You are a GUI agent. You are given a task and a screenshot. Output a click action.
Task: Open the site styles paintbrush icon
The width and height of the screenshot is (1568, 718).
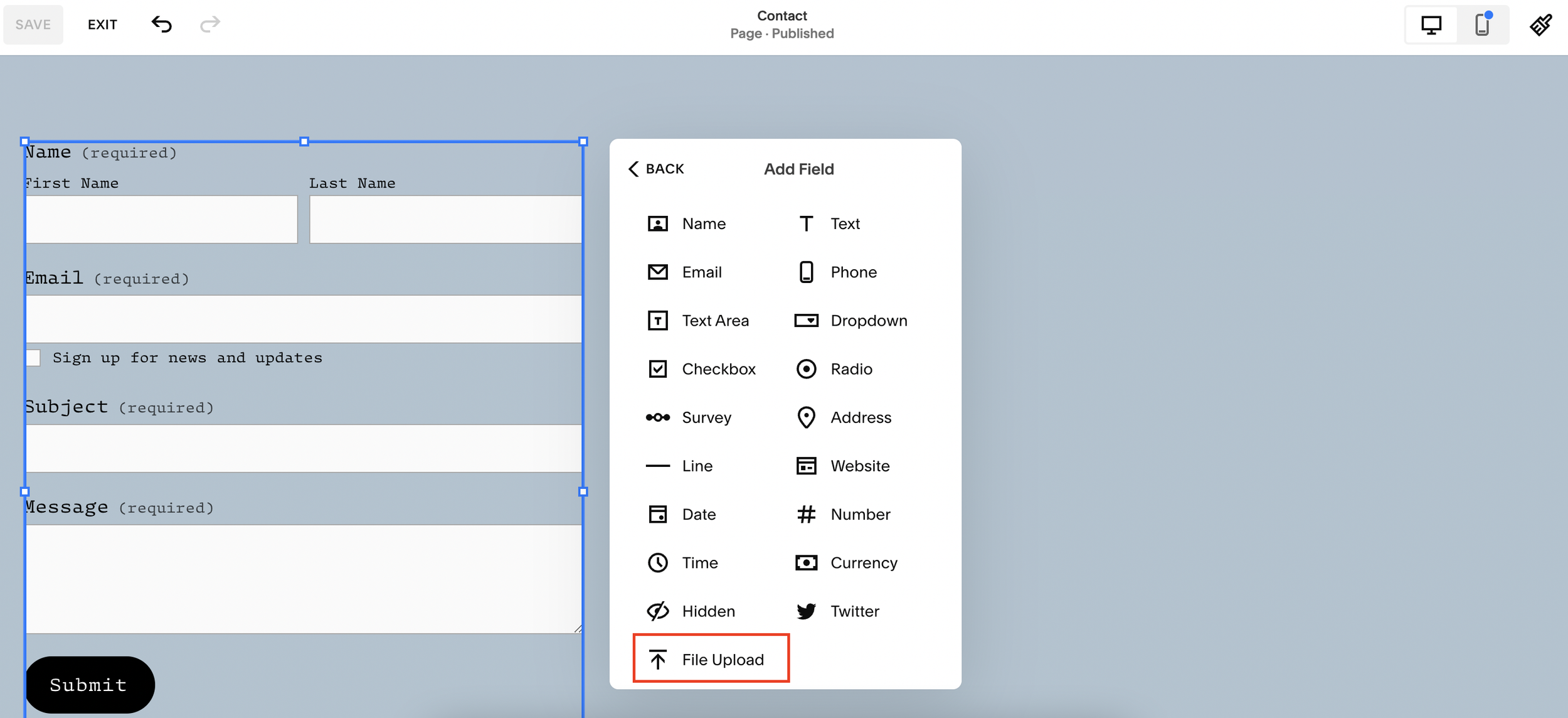(x=1540, y=25)
